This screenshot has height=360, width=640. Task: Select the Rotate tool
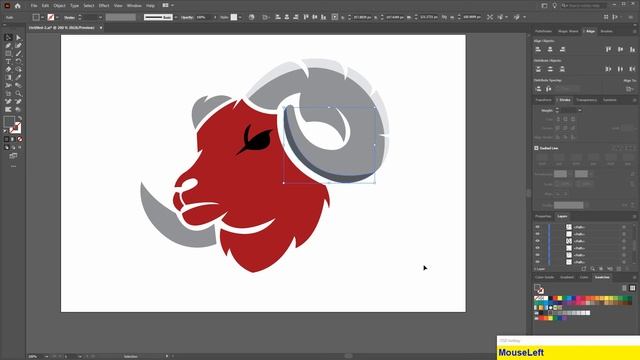[18, 62]
